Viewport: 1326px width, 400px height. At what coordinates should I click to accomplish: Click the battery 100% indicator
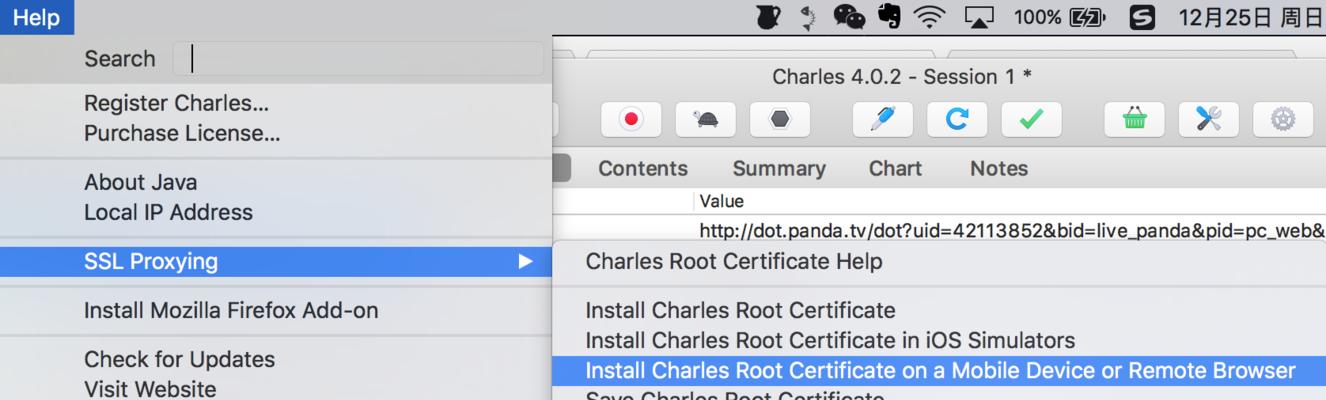click(x=1059, y=17)
